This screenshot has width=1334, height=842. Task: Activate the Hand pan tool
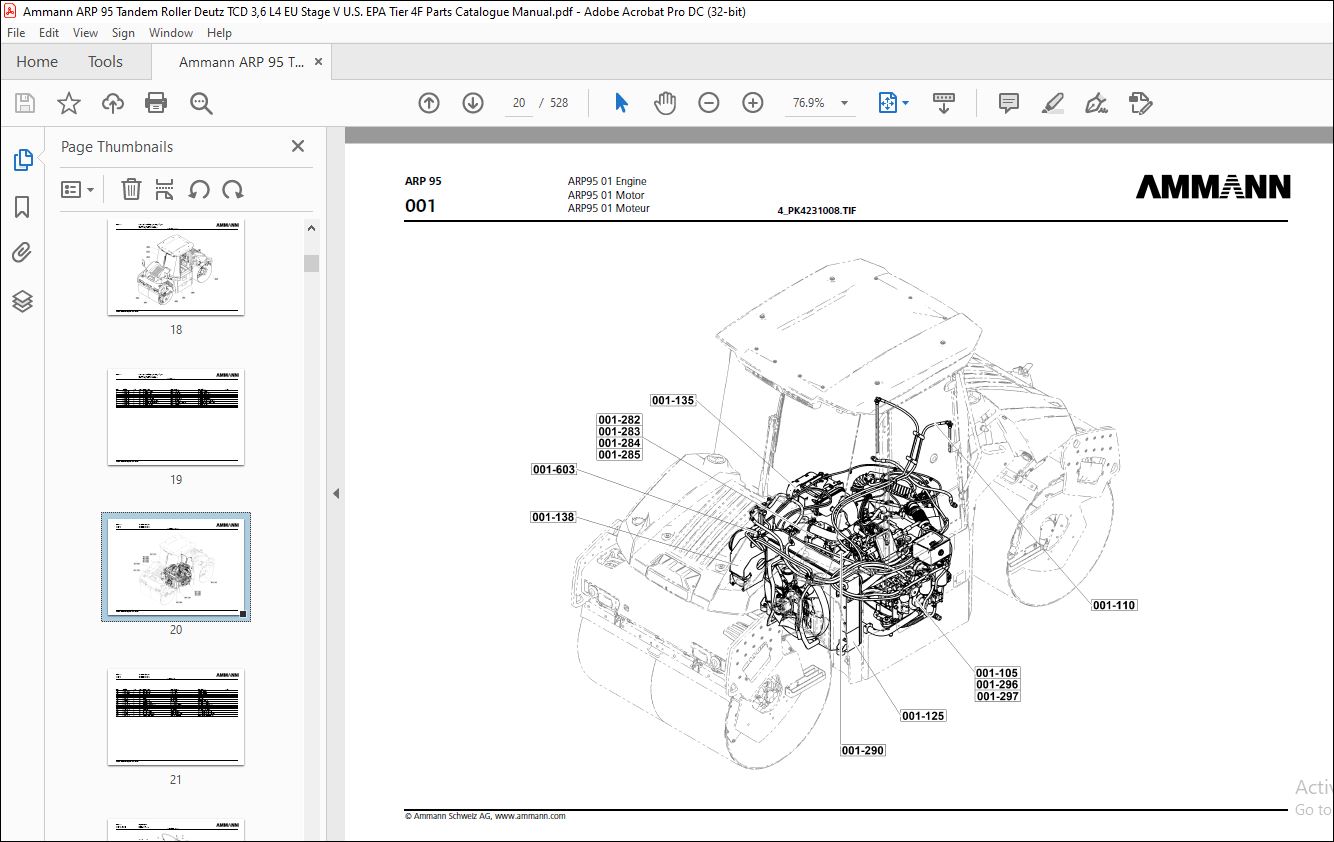[665, 103]
